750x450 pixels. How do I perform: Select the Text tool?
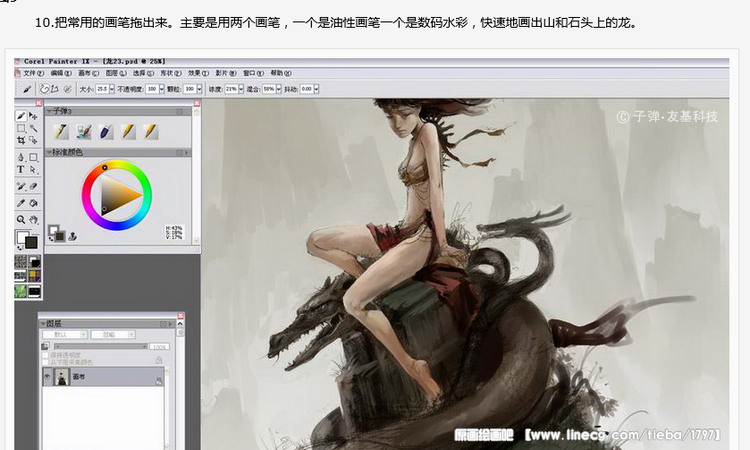(21, 169)
